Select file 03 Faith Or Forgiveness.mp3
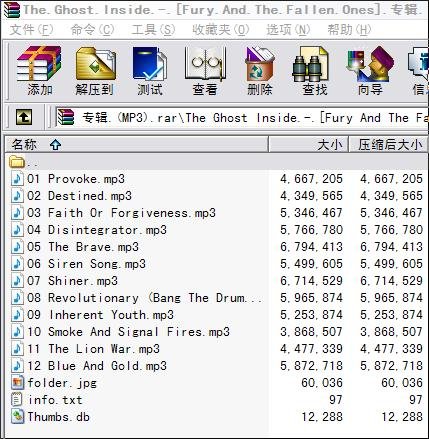This screenshot has width=429, height=439. 121,213
